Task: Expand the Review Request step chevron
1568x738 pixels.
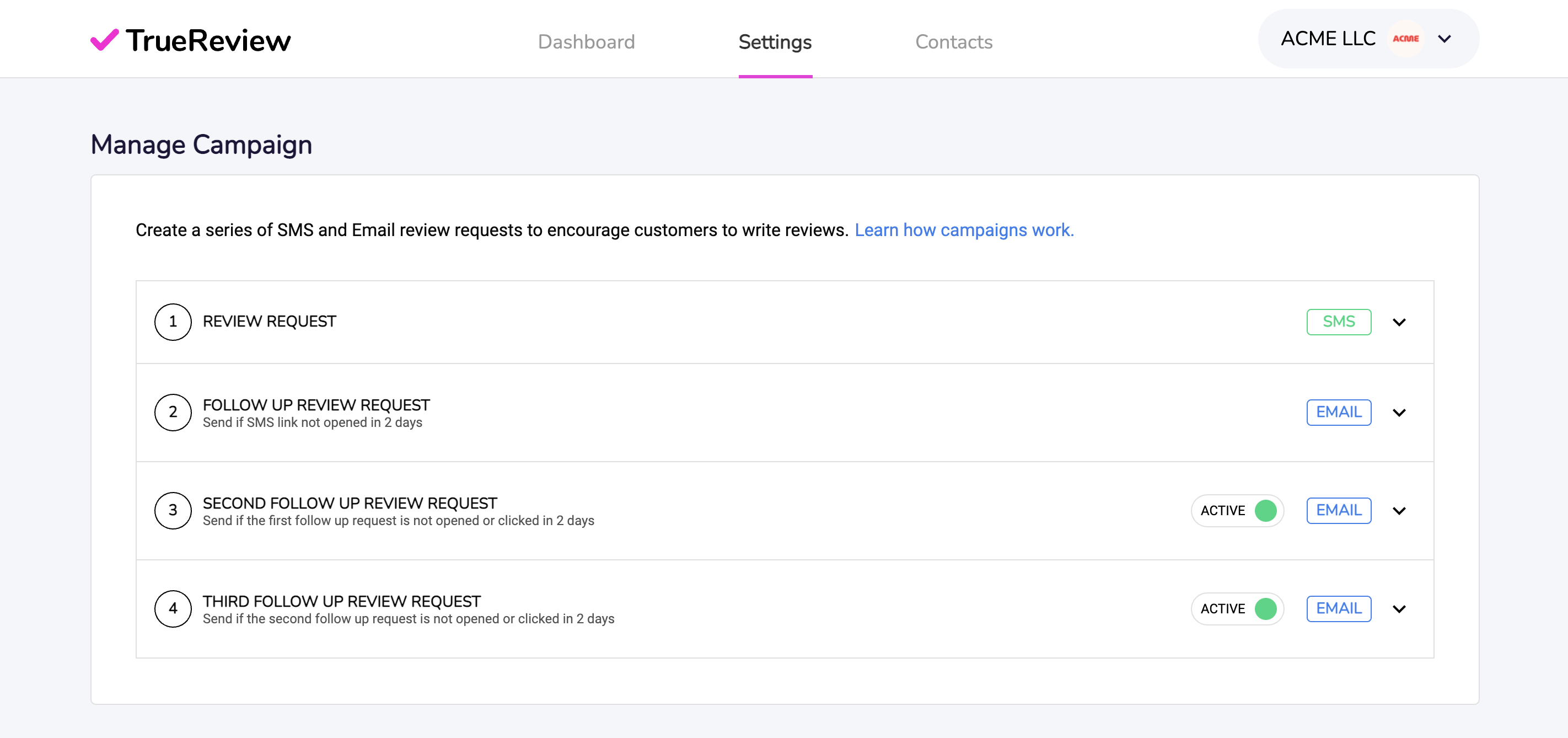Action: pos(1399,322)
